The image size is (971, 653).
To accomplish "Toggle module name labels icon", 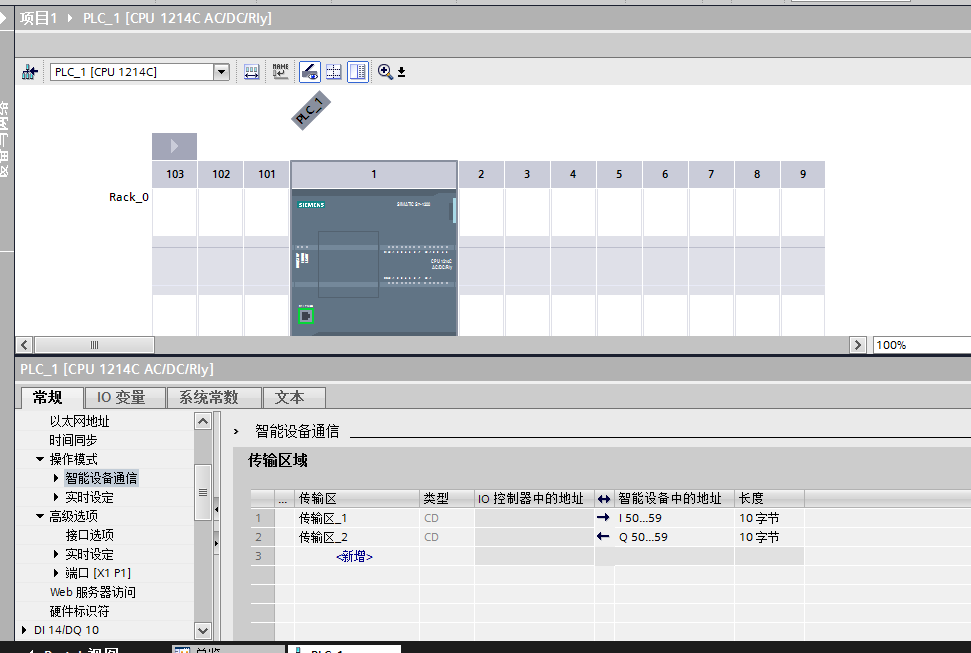I will (x=281, y=72).
